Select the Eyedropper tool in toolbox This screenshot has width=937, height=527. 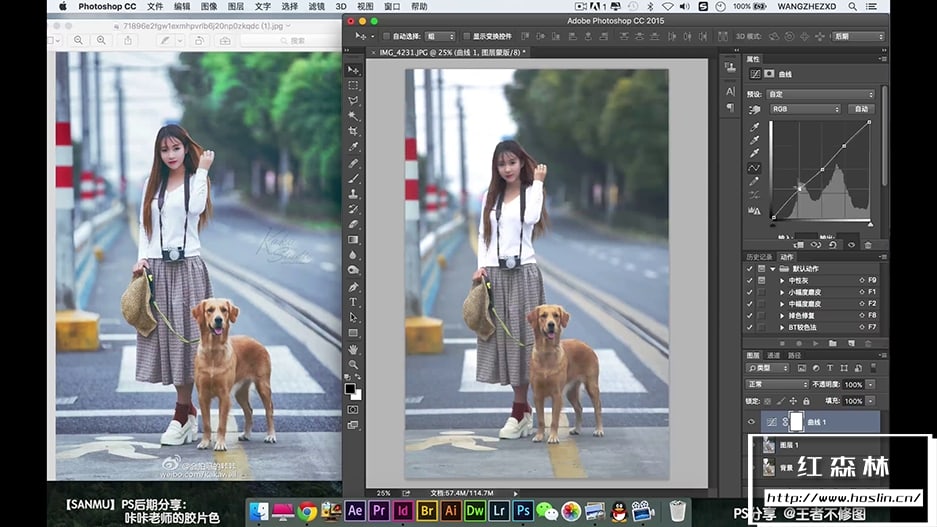tap(353, 147)
